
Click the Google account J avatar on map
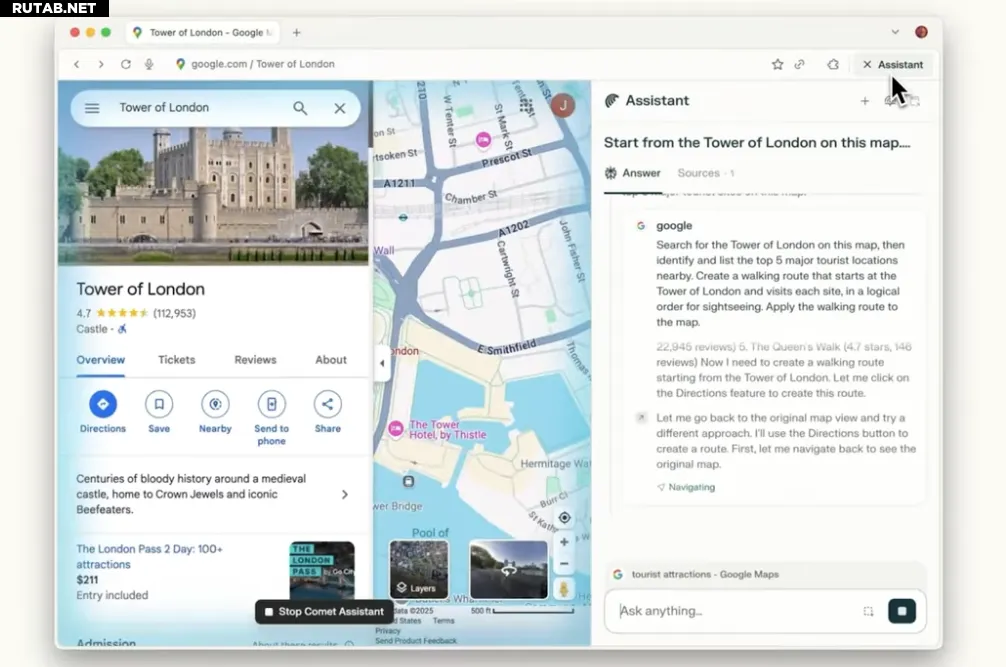tap(563, 106)
